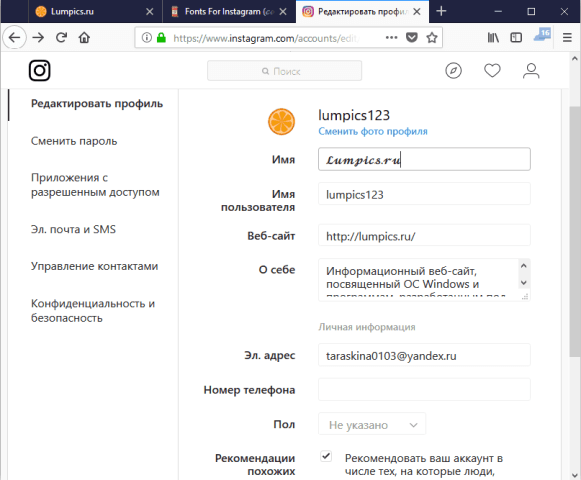Click О себе textarea scroll-up arrow
581x480 pixels.
[x=524, y=266]
